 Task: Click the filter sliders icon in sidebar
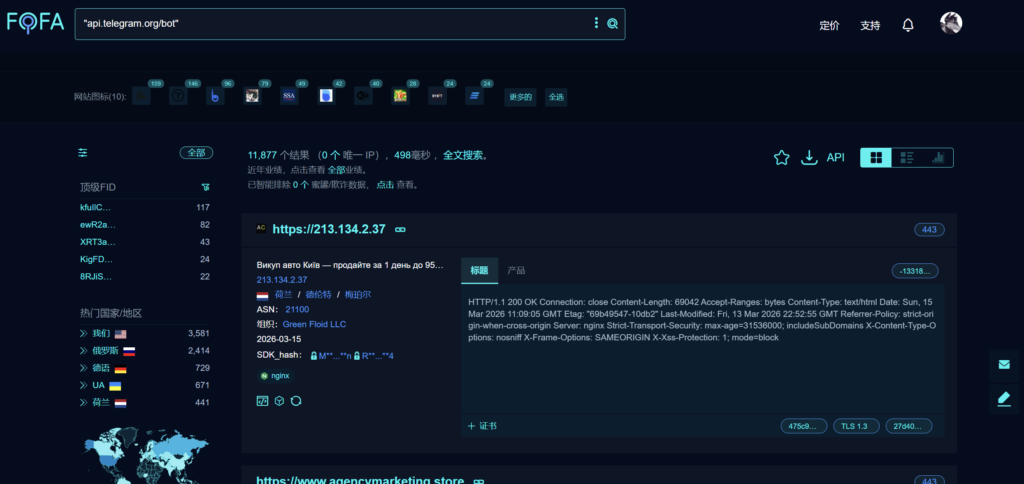coord(83,153)
